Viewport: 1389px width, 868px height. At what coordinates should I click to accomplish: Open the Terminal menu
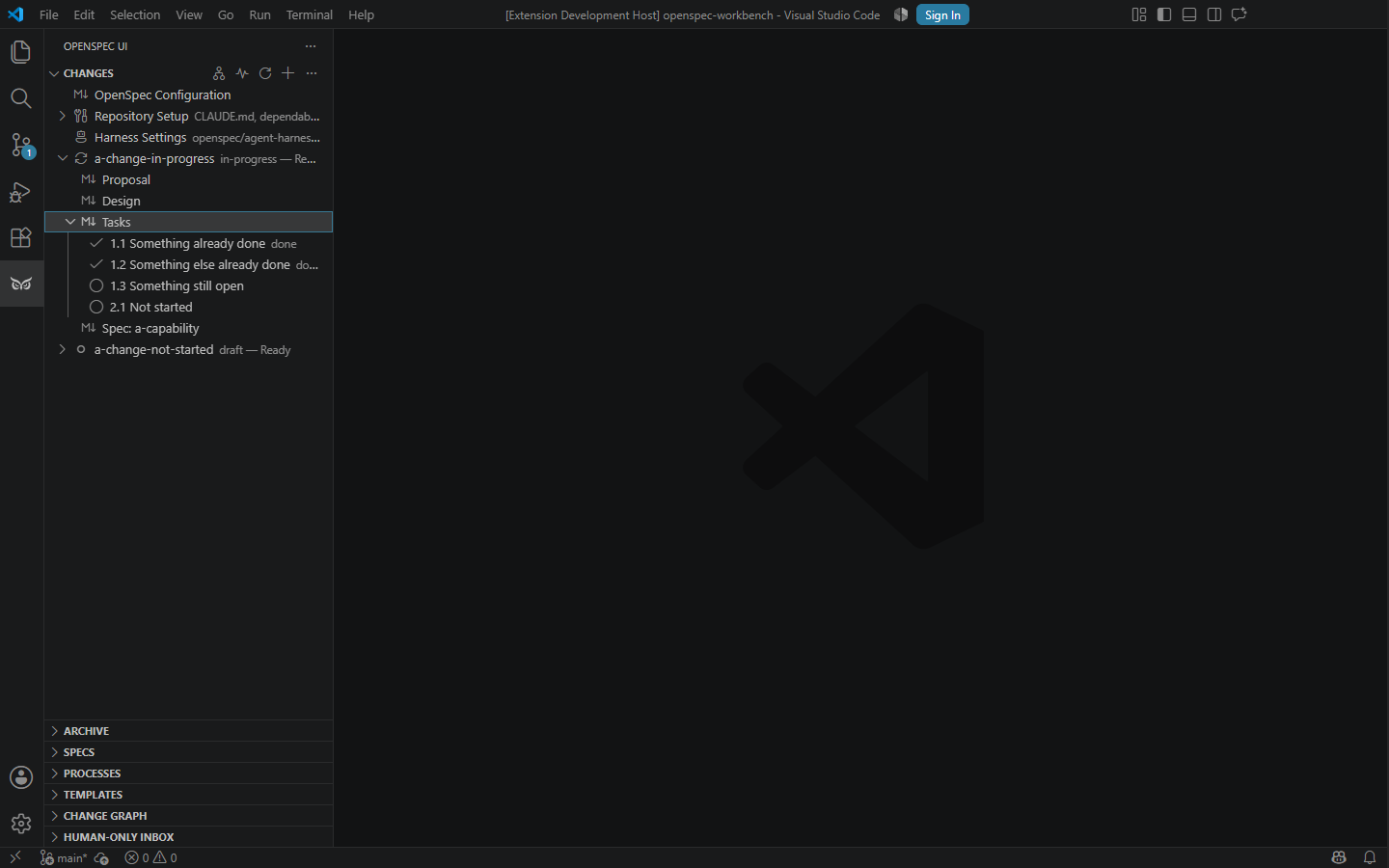pos(309,14)
